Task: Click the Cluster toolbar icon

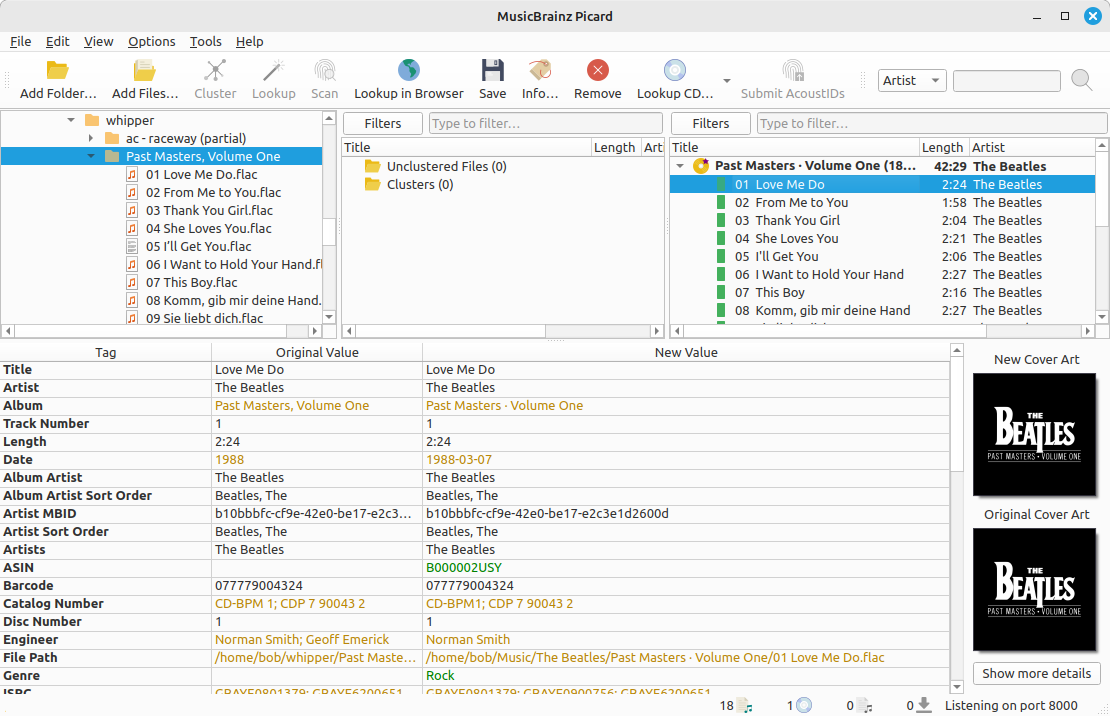Action: click(x=214, y=70)
